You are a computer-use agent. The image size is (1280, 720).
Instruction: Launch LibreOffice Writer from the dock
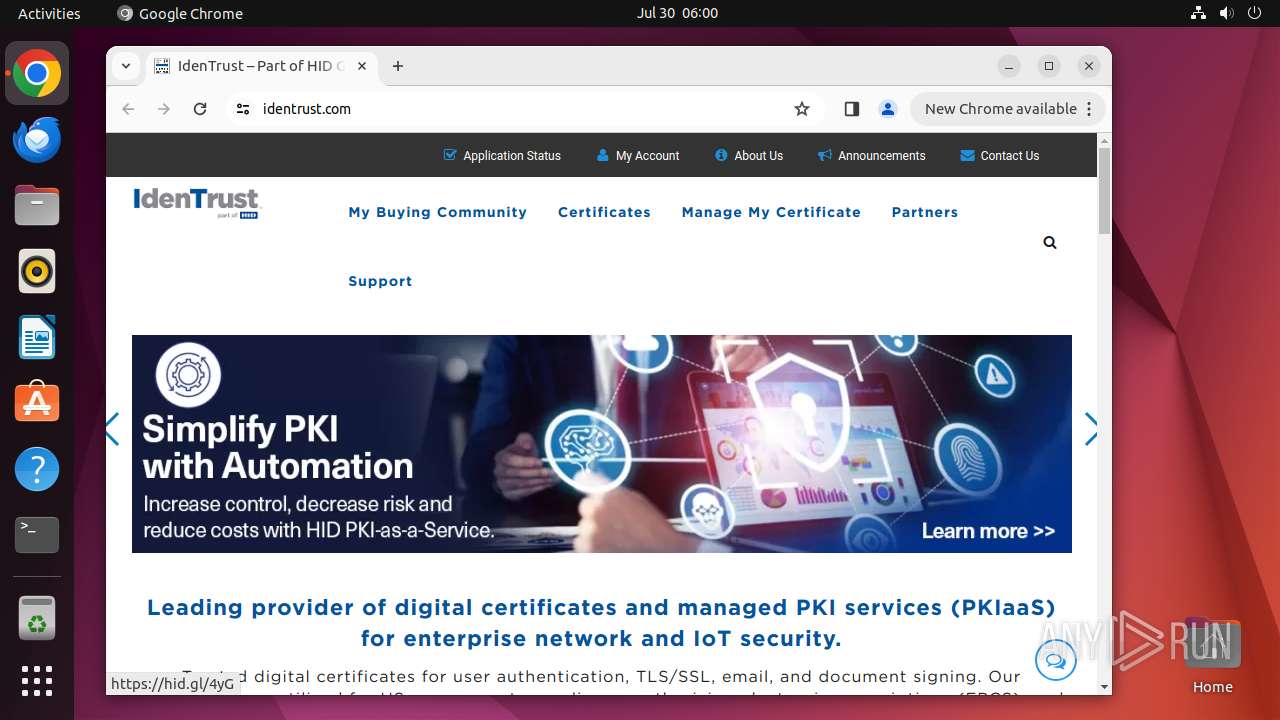click(x=37, y=337)
